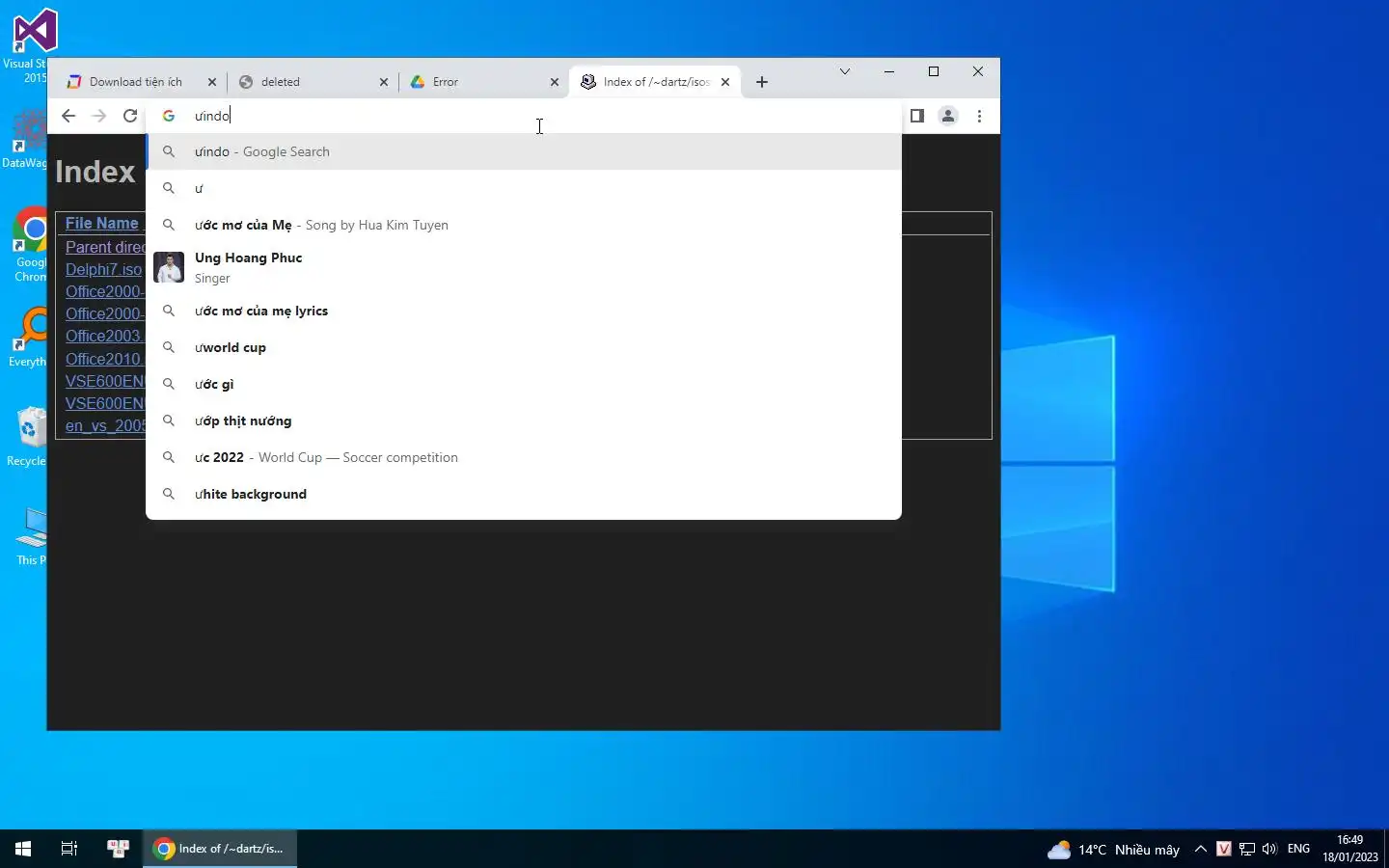Select the 'ước gì' suggestion
Screen dimensions: 1389x868
[524, 384]
